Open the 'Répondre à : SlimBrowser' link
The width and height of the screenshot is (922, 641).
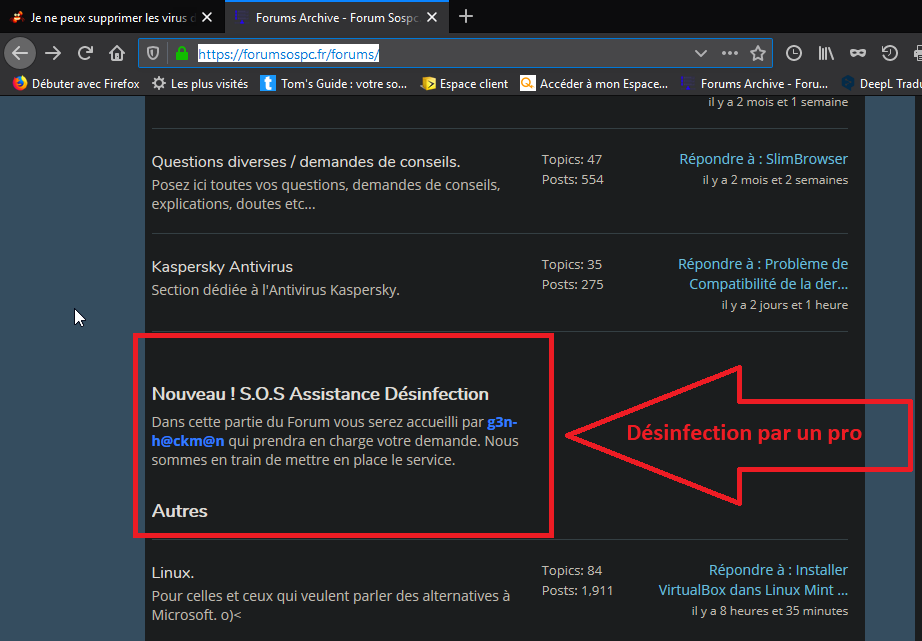point(763,159)
